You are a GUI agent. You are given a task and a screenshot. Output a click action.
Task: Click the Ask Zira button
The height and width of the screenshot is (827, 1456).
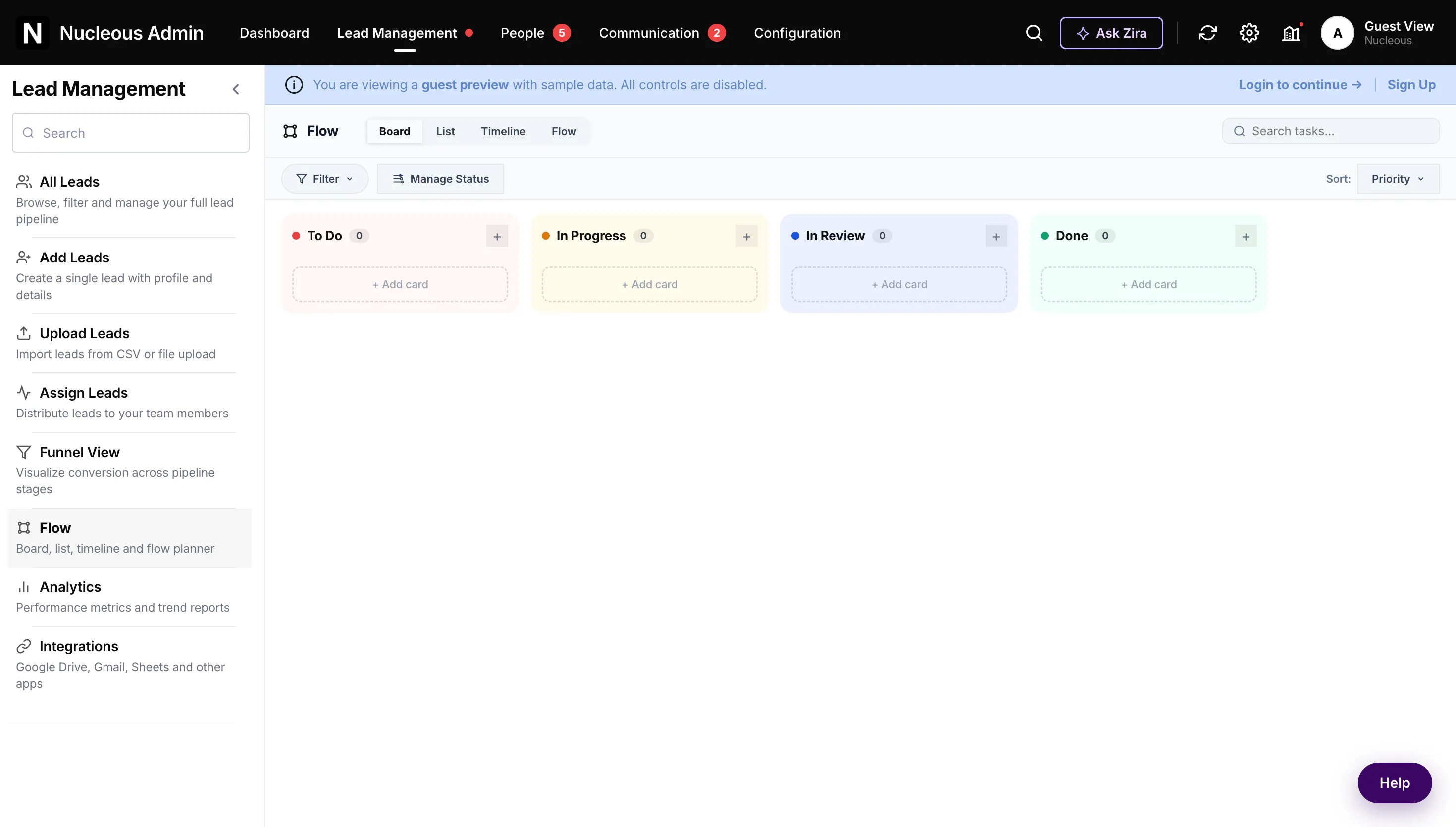click(x=1111, y=33)
